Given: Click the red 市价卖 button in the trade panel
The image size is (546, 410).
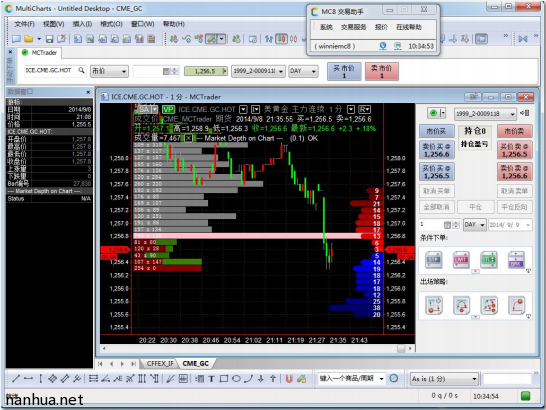Looking at the screenshot, I should 515,131.
